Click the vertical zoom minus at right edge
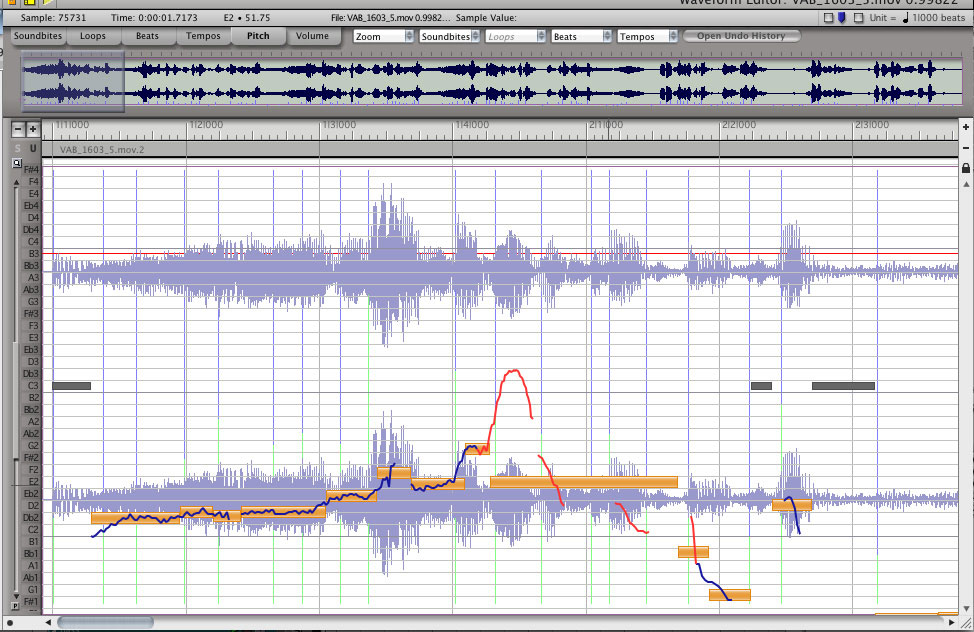The image size is (974, 632). [965, 149]
